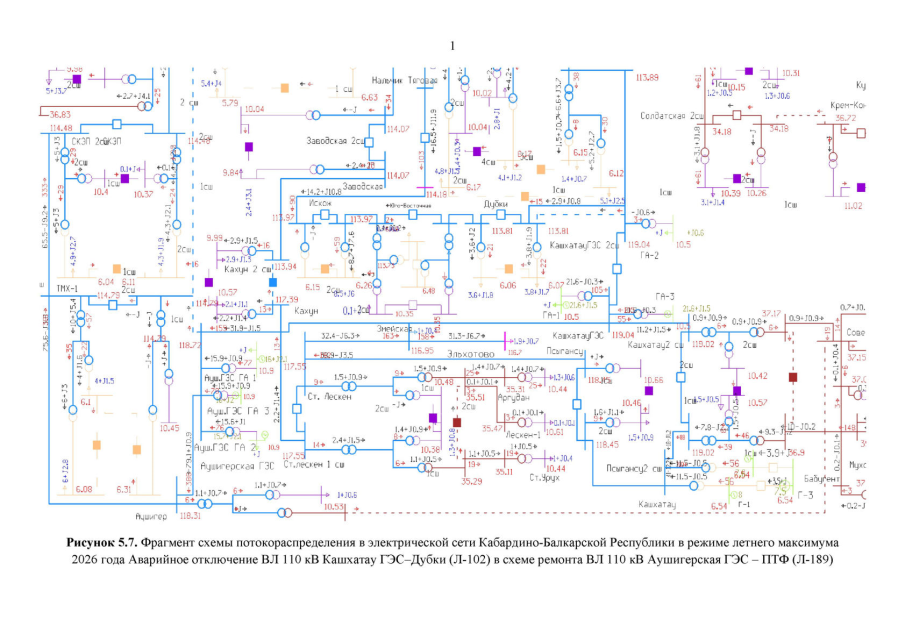The width and height of the screenshot is (905, 640).
Task: Click the "Псыгансу2 сш" bus label
Action: (634, 469)
